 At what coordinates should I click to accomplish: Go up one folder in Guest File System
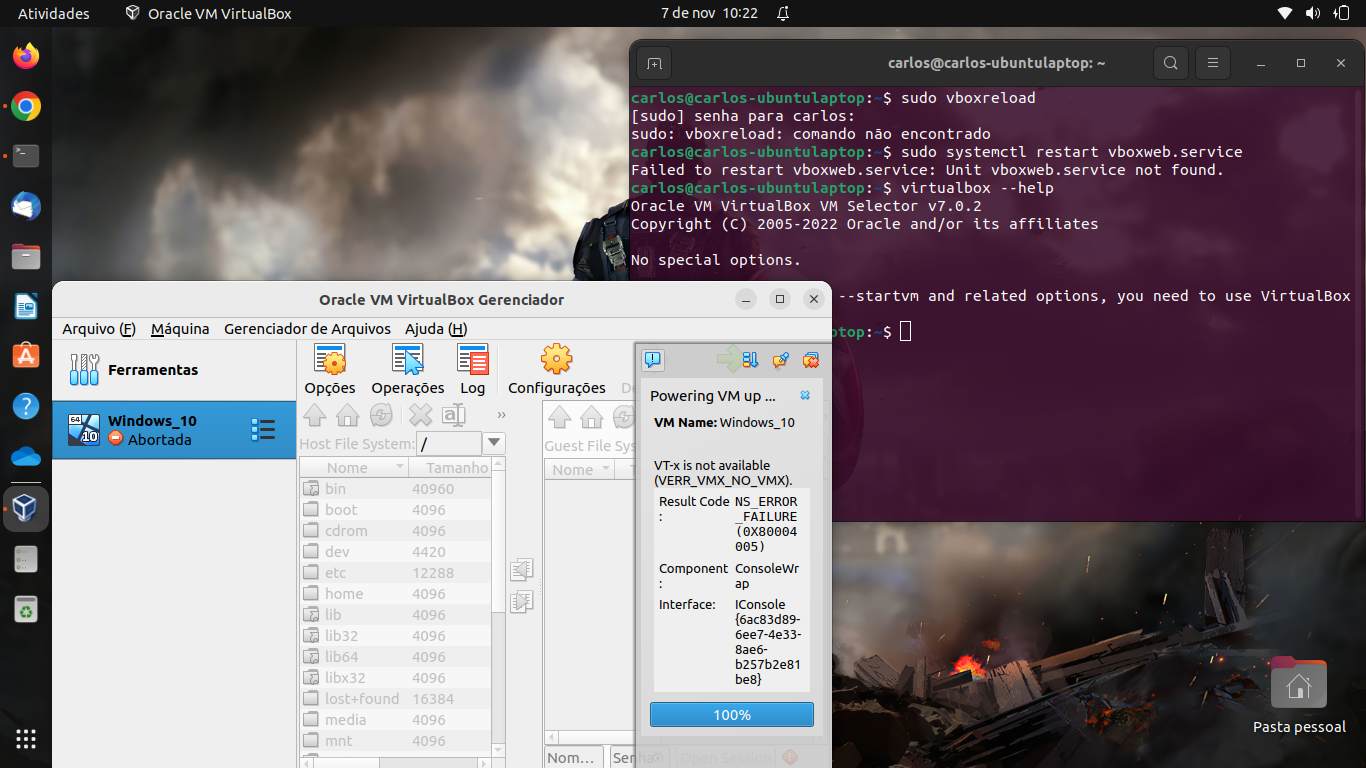[559, 416]
